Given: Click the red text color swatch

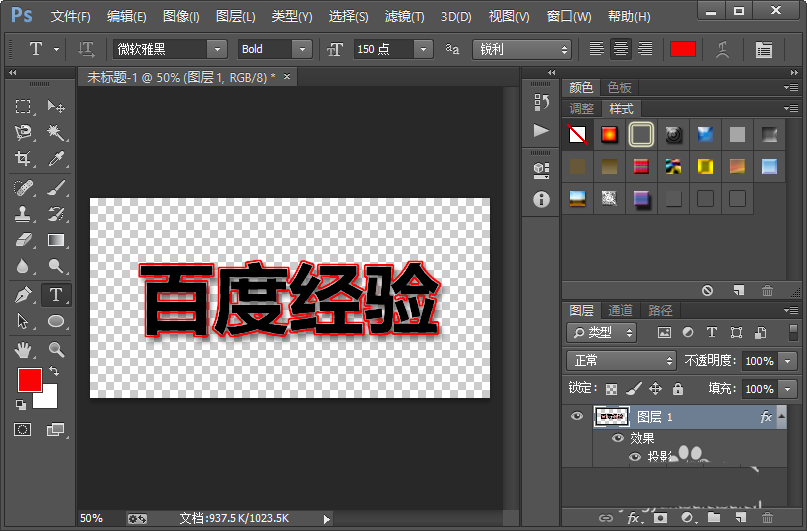Looking at the screenshot, I should pyautogui.click(x=683, y=49).
